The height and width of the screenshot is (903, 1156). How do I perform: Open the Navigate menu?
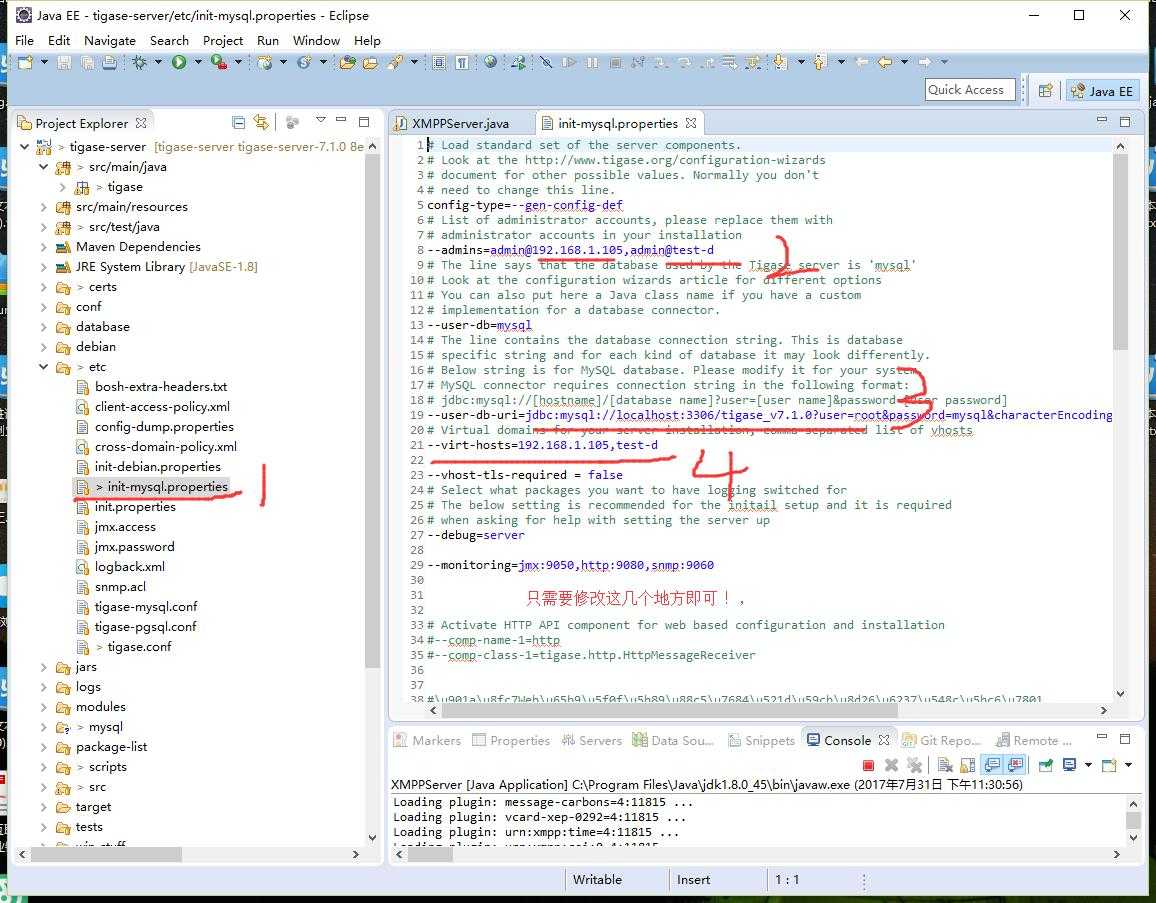pyautogui.click(x=110, y=41)
